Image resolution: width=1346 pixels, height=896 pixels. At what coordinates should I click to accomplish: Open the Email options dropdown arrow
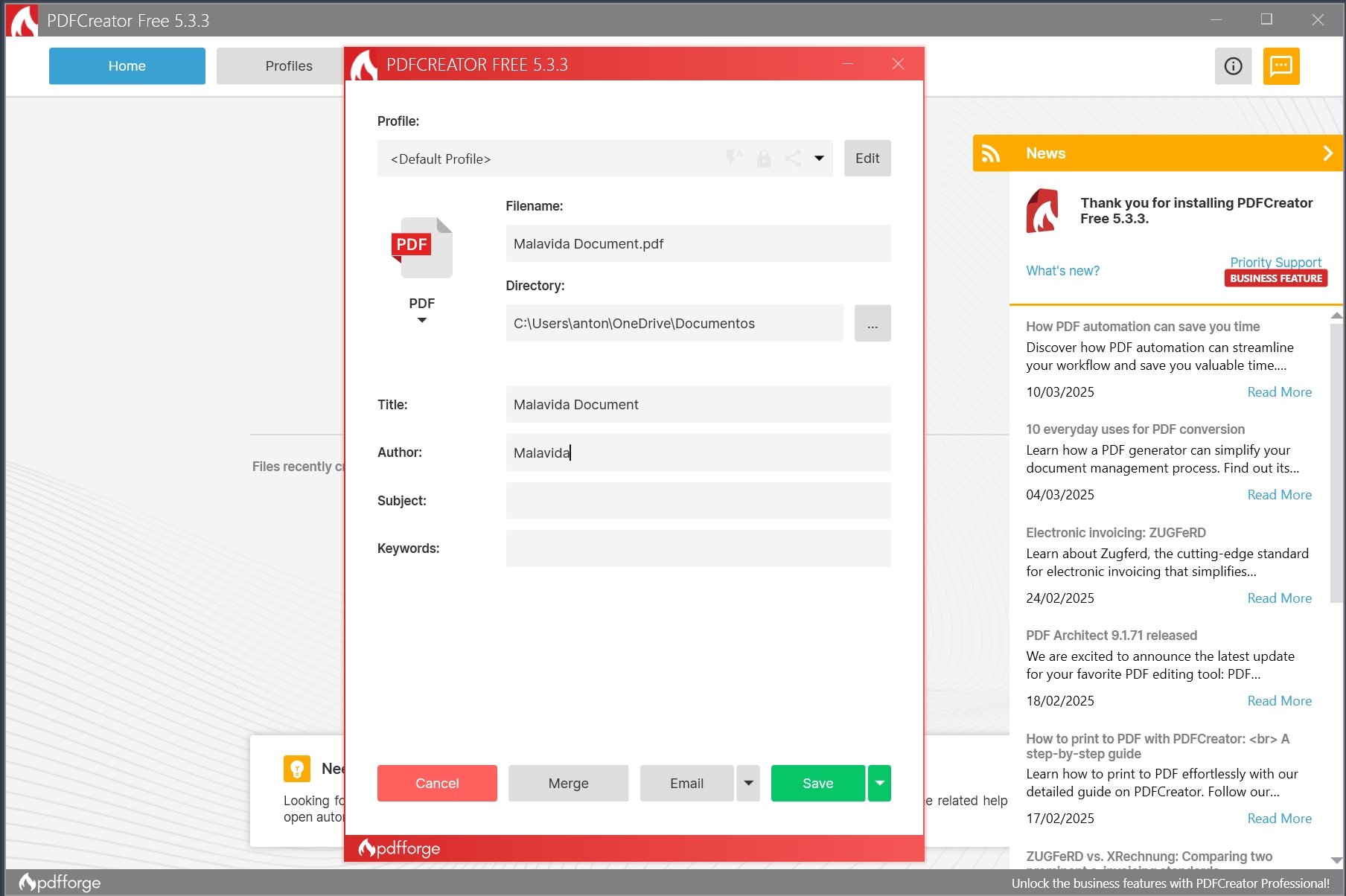(748, 783)
